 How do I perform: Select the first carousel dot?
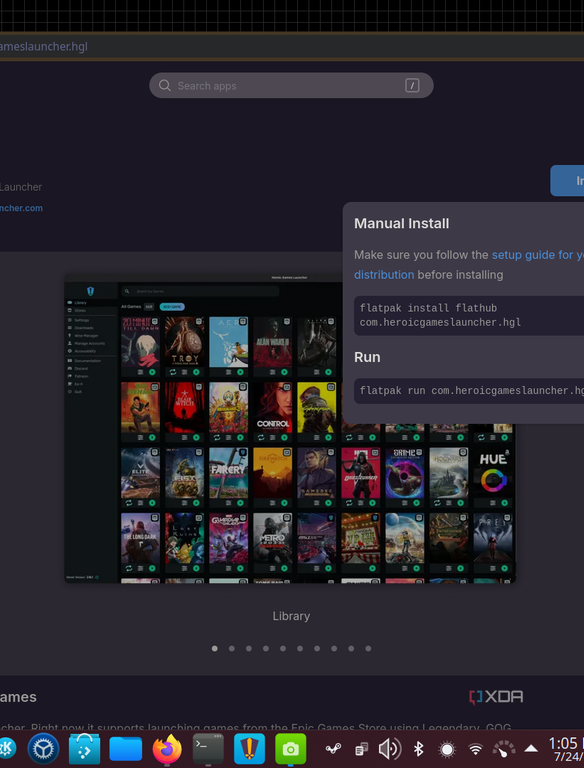(215, 648)
